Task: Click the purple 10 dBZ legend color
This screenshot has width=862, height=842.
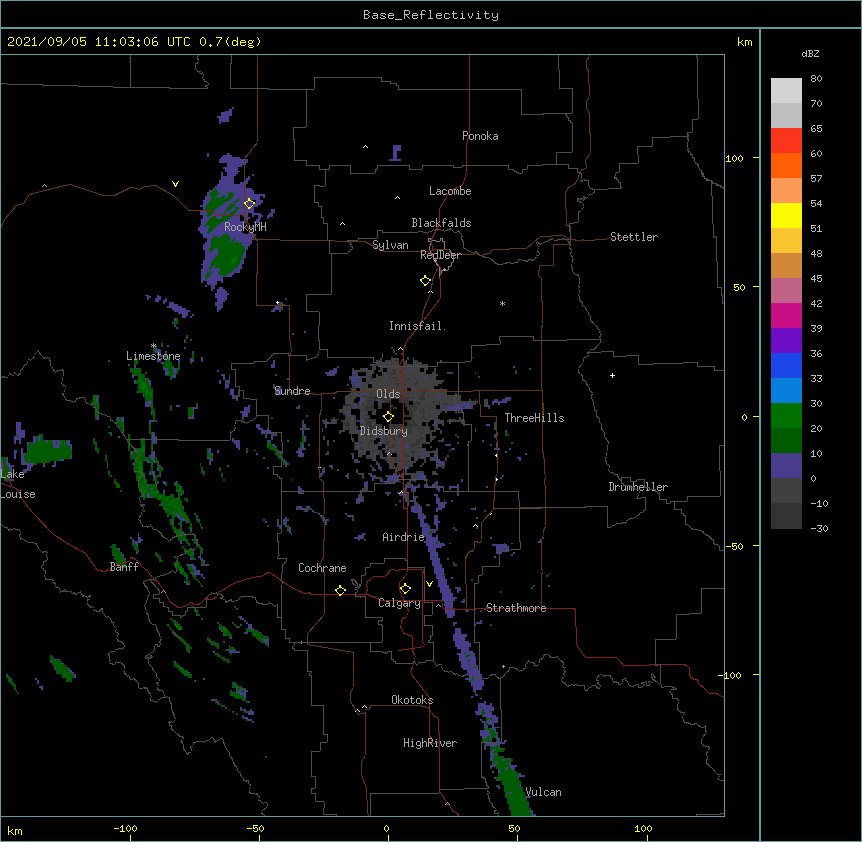Action: pyautogui.click(x=786, y=466)
